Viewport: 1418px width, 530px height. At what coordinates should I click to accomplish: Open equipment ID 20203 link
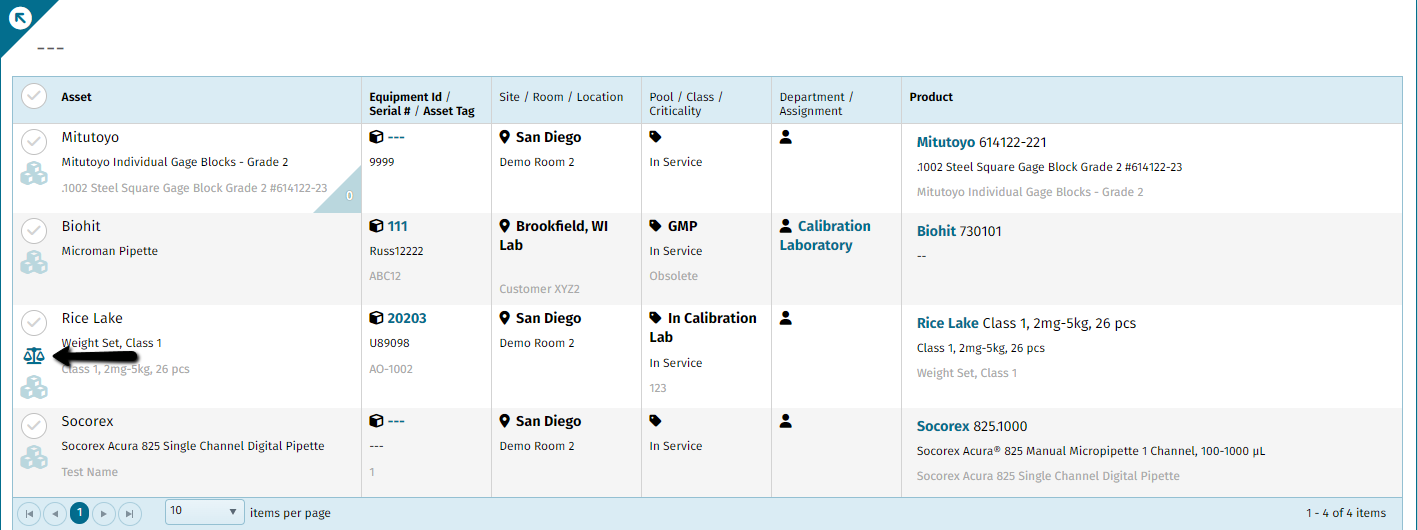click(407, 318)
